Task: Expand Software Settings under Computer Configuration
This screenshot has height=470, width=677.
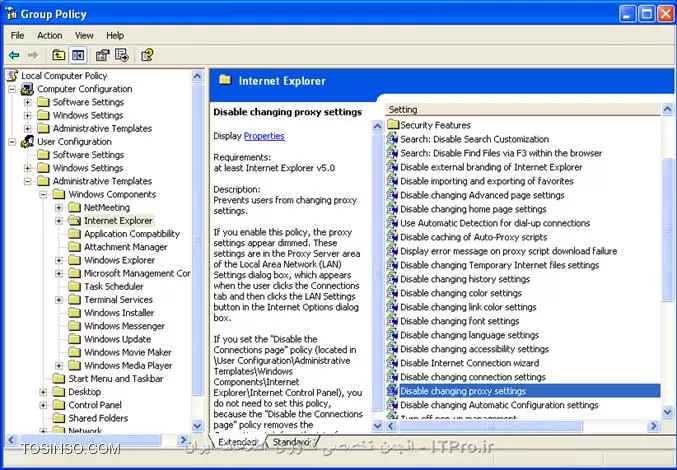Action: (x=28, y=103)
